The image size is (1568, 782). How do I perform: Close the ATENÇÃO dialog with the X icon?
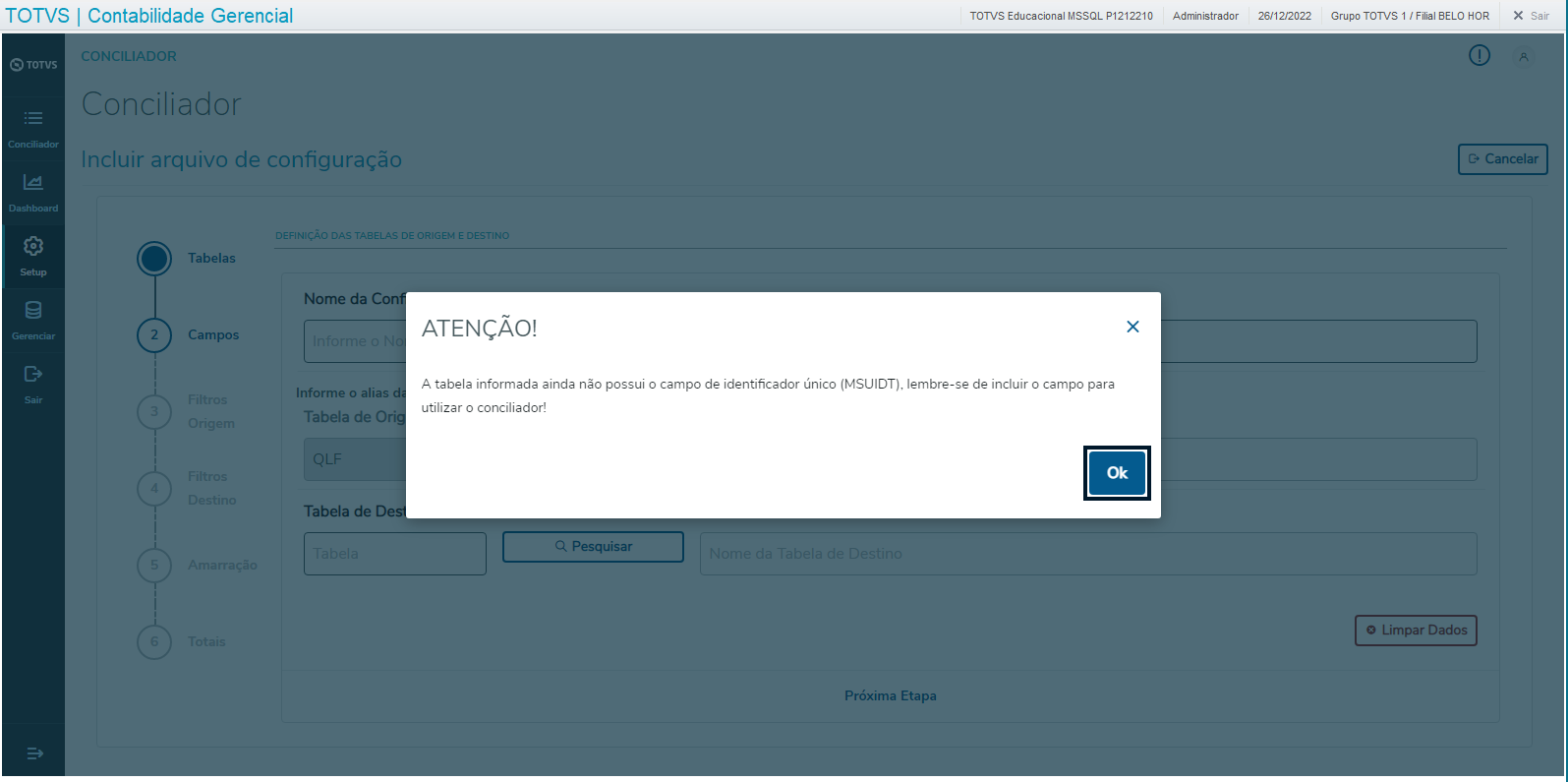click(1132, 327)
